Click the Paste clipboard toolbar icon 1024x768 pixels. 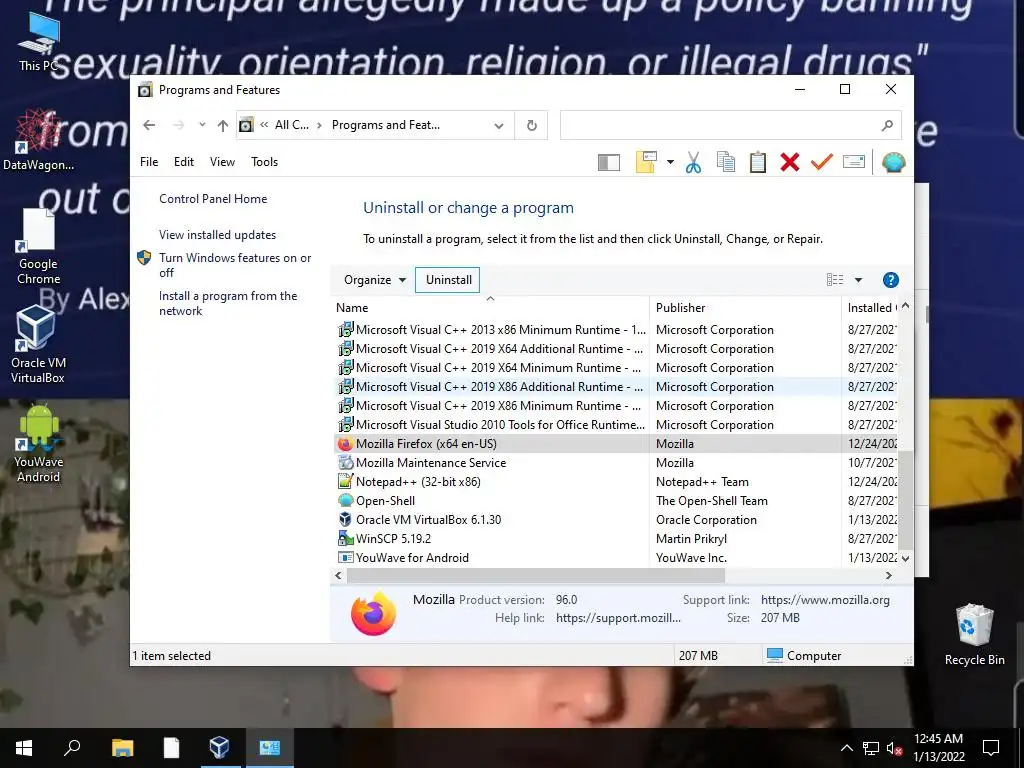pos(758,162)
